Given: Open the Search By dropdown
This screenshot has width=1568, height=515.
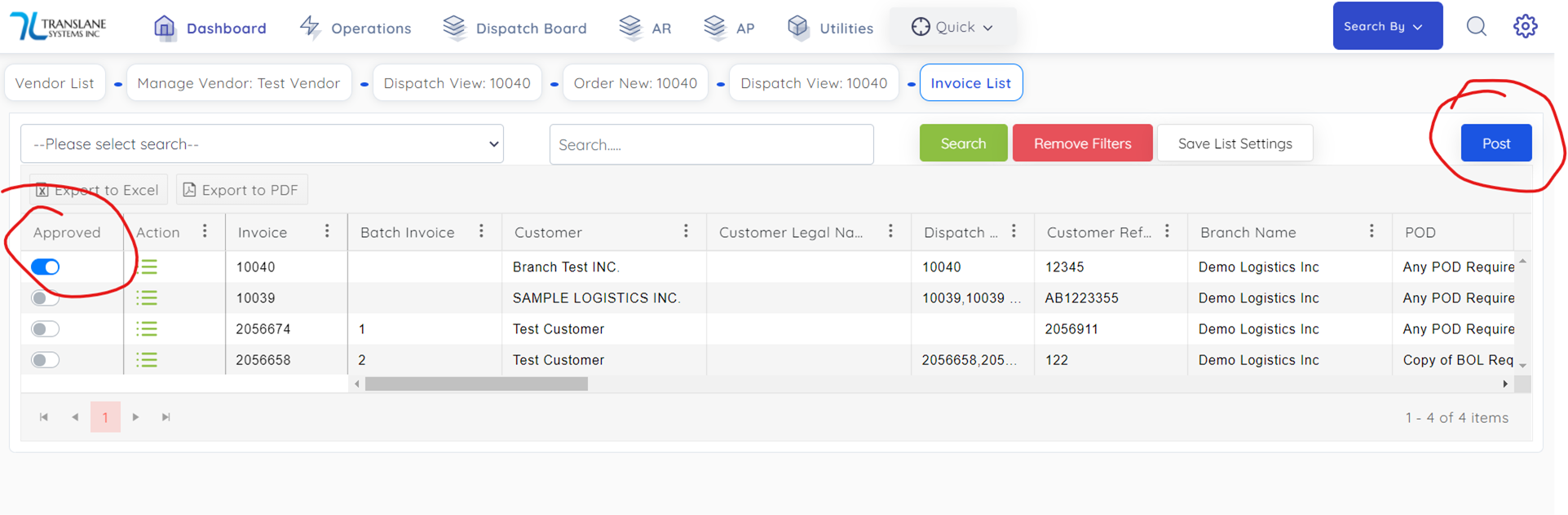Looking at the screenshot, I should (x=1387, y=27).
